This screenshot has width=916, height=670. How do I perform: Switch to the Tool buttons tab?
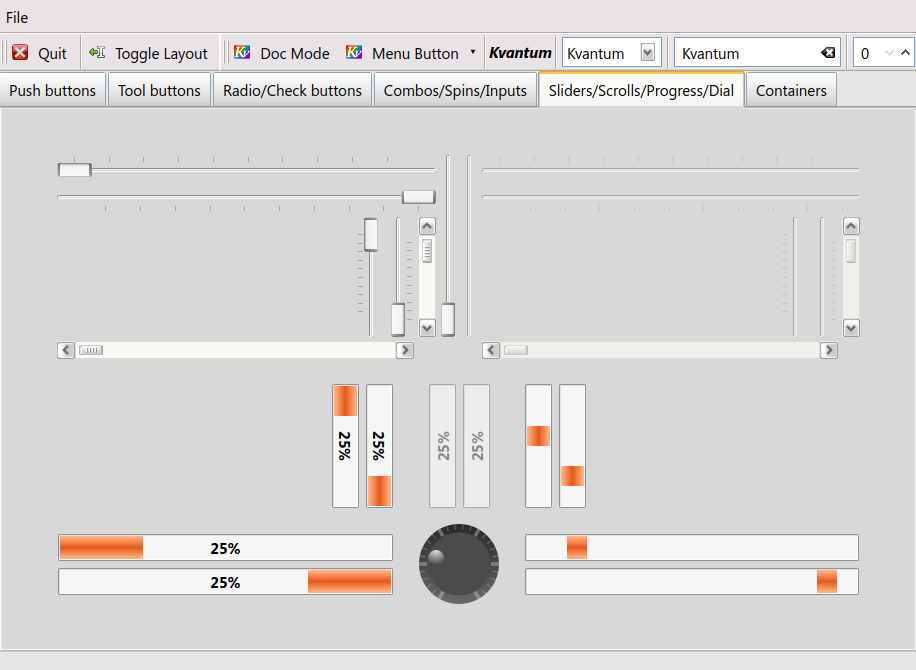pyautogui.click(x=159, y=91)
